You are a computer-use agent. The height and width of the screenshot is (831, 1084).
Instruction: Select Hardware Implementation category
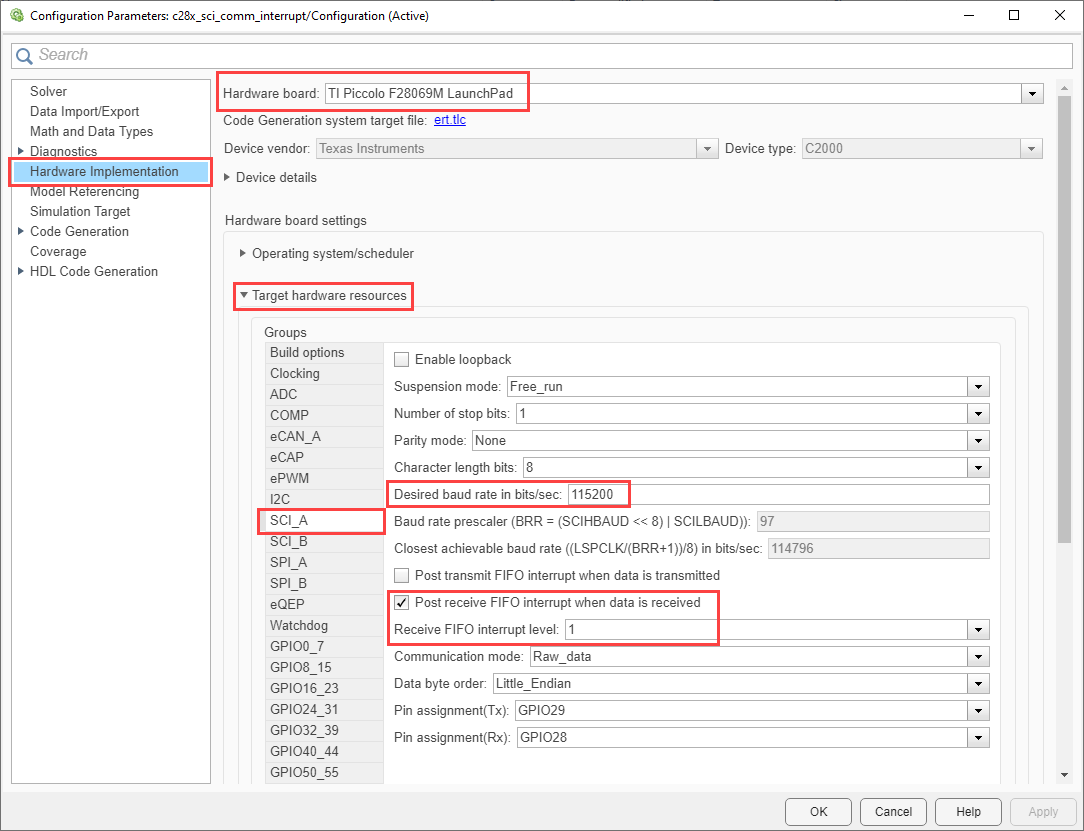click(111, 171)
